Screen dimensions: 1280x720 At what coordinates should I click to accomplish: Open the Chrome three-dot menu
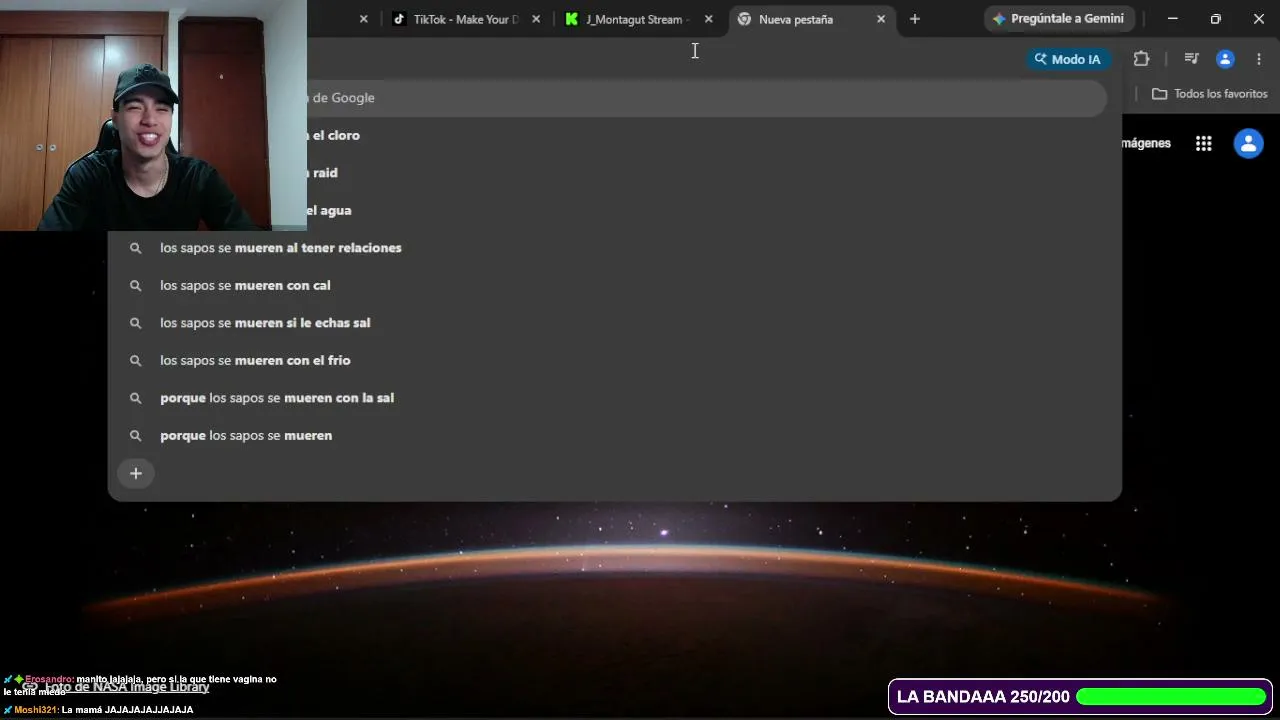[1259, 59]
